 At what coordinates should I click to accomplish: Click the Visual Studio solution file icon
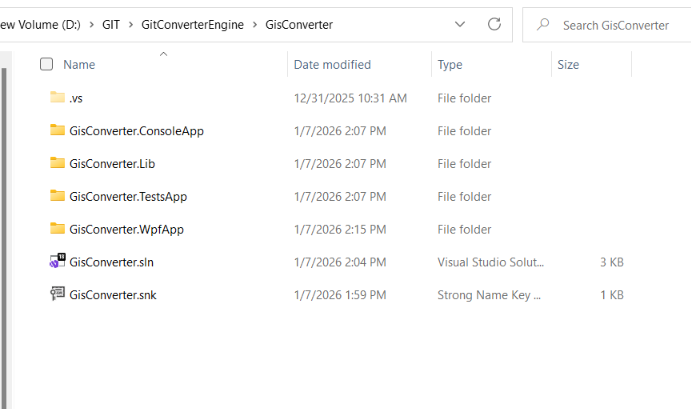(x=57, y=261)
